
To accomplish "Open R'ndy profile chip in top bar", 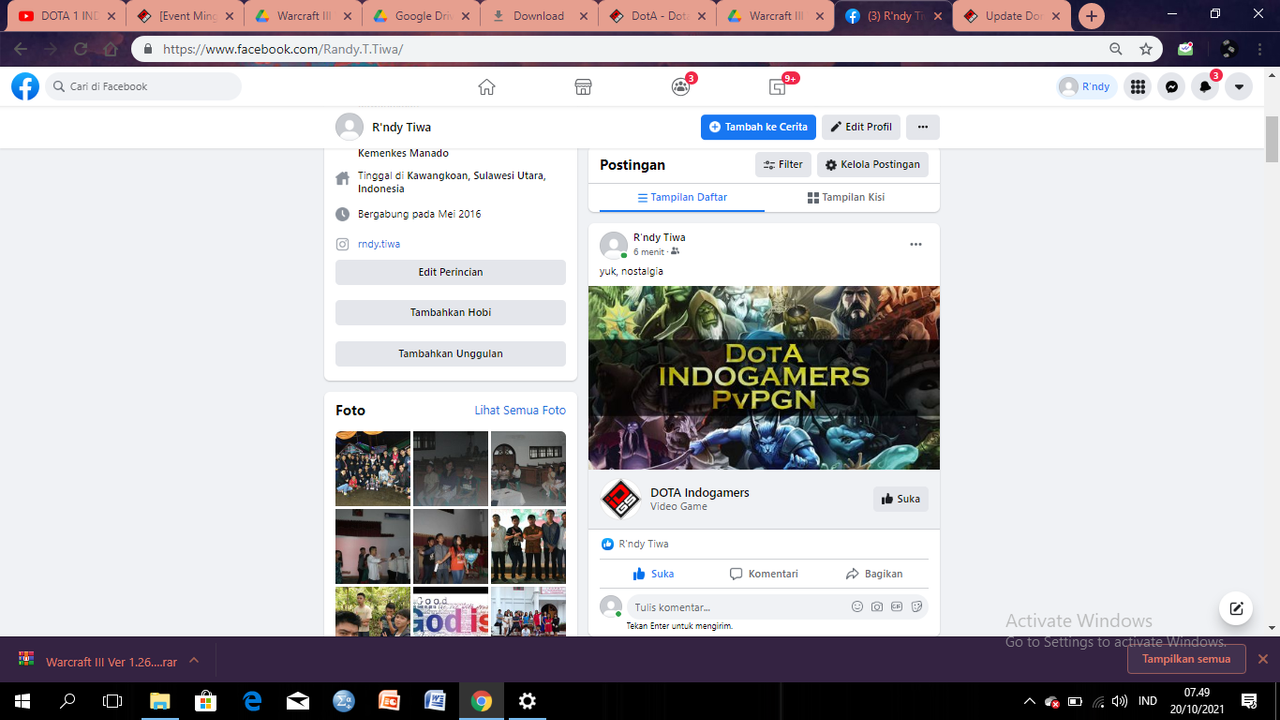I will 1087,87.
